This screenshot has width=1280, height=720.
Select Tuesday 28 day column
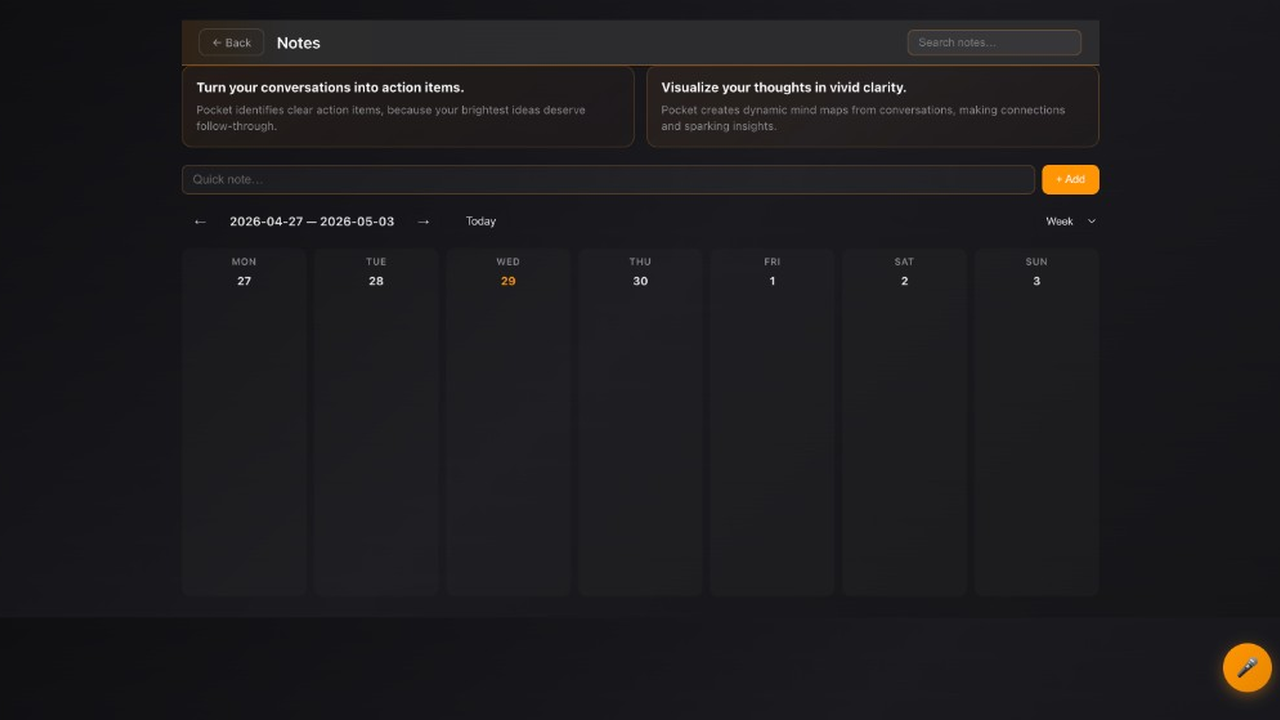(376, 422)
